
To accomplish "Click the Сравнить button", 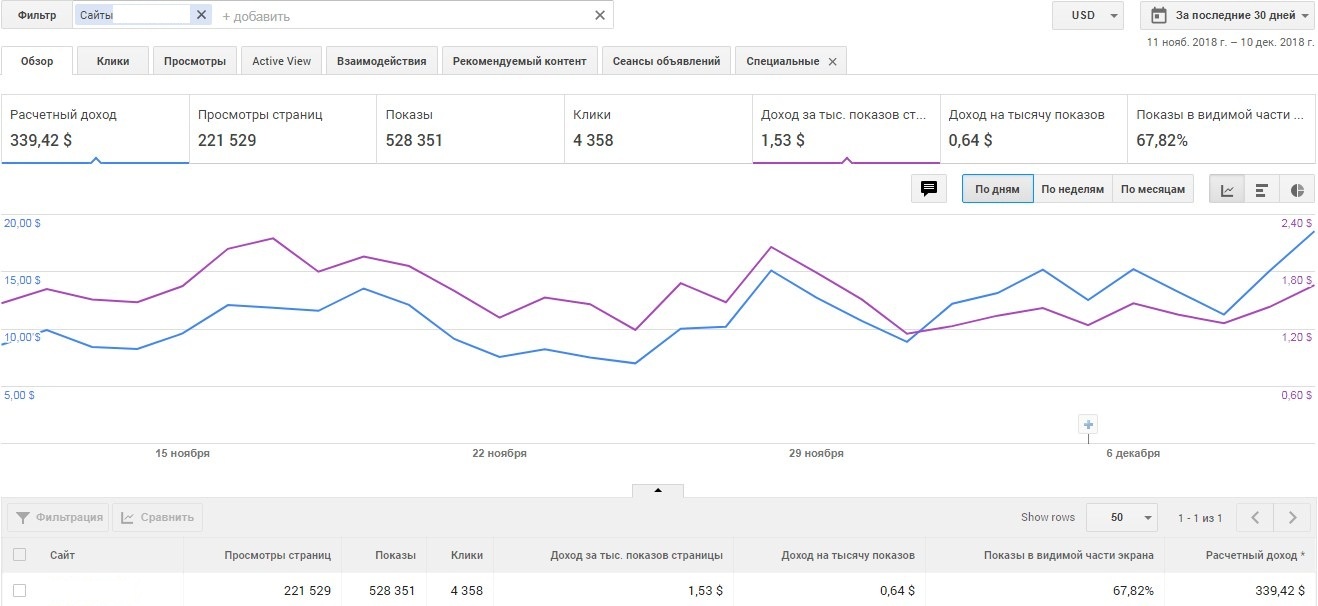I will (x=158, y=517).
